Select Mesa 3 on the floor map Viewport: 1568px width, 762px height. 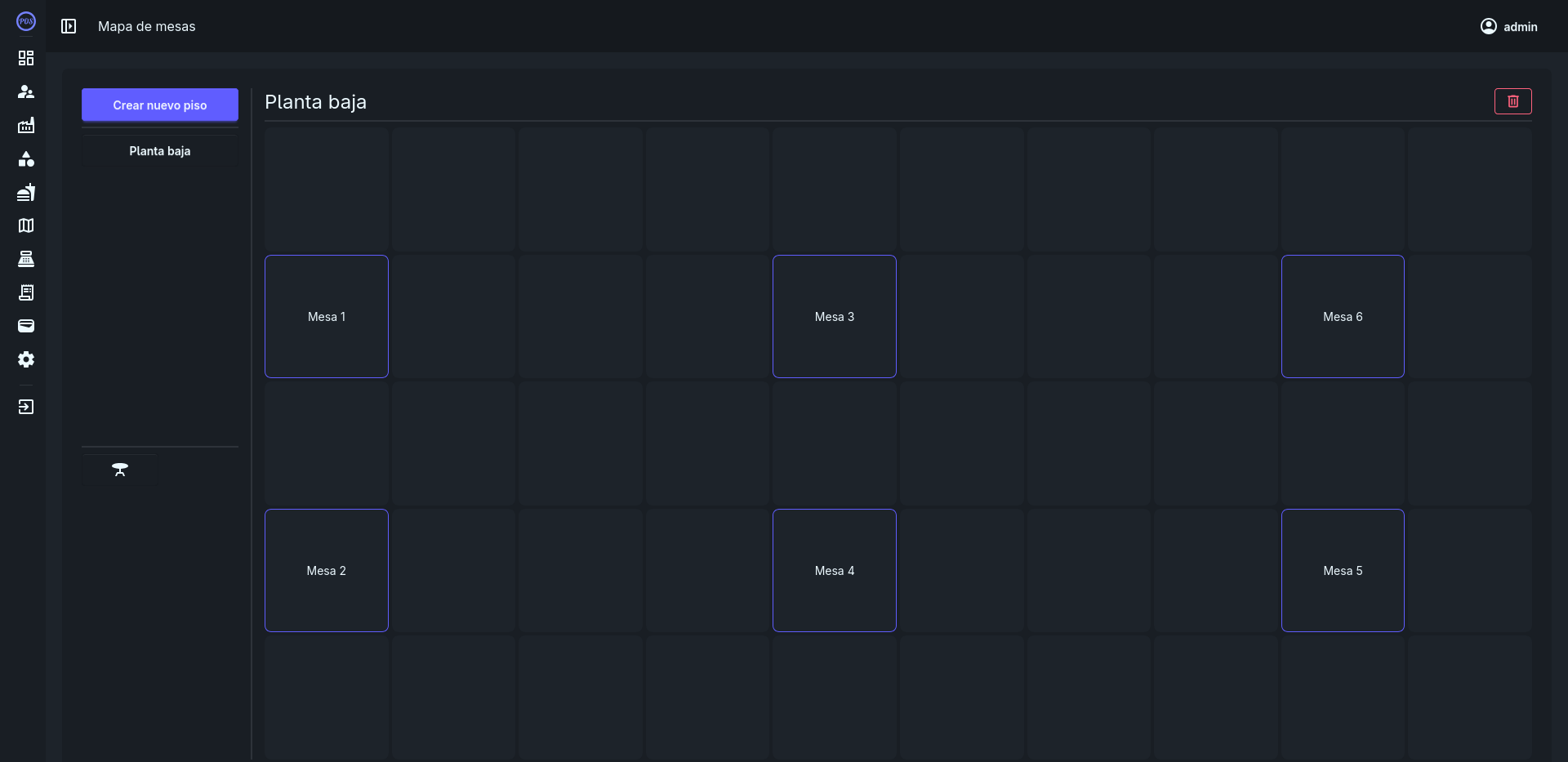pyautogui.click(x=834, y=317)
